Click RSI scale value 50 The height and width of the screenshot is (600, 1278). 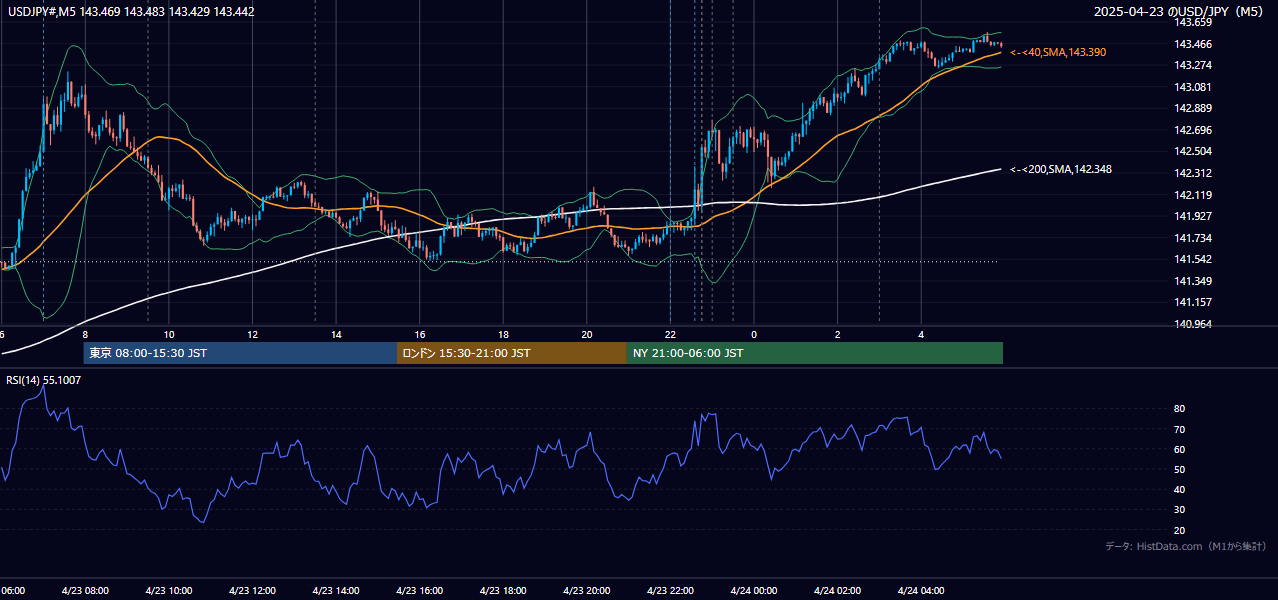[x=1180, y=469]
